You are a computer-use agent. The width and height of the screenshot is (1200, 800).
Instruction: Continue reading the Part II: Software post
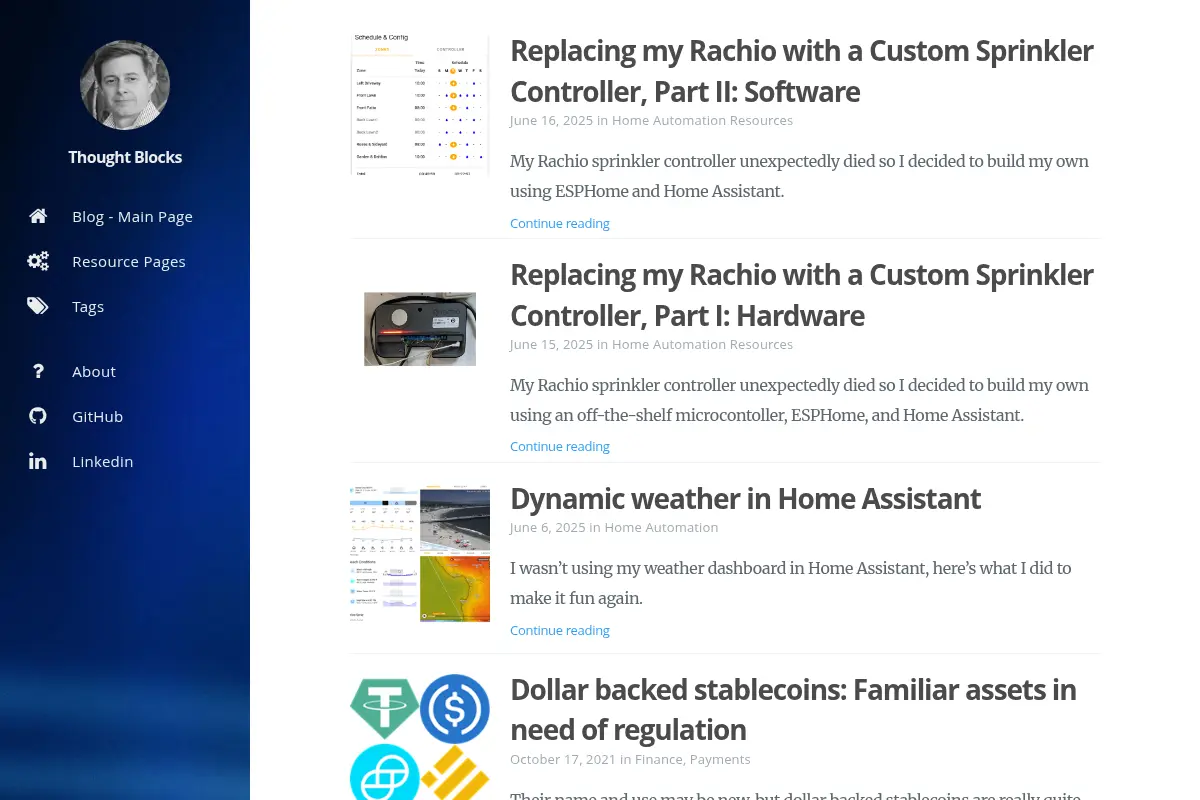click(560, 223)
